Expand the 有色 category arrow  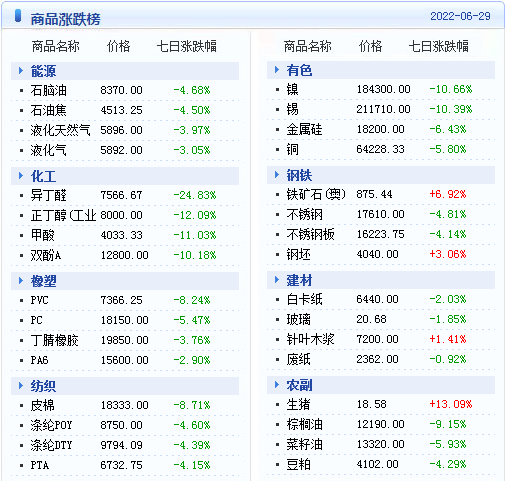pos(277,70)
